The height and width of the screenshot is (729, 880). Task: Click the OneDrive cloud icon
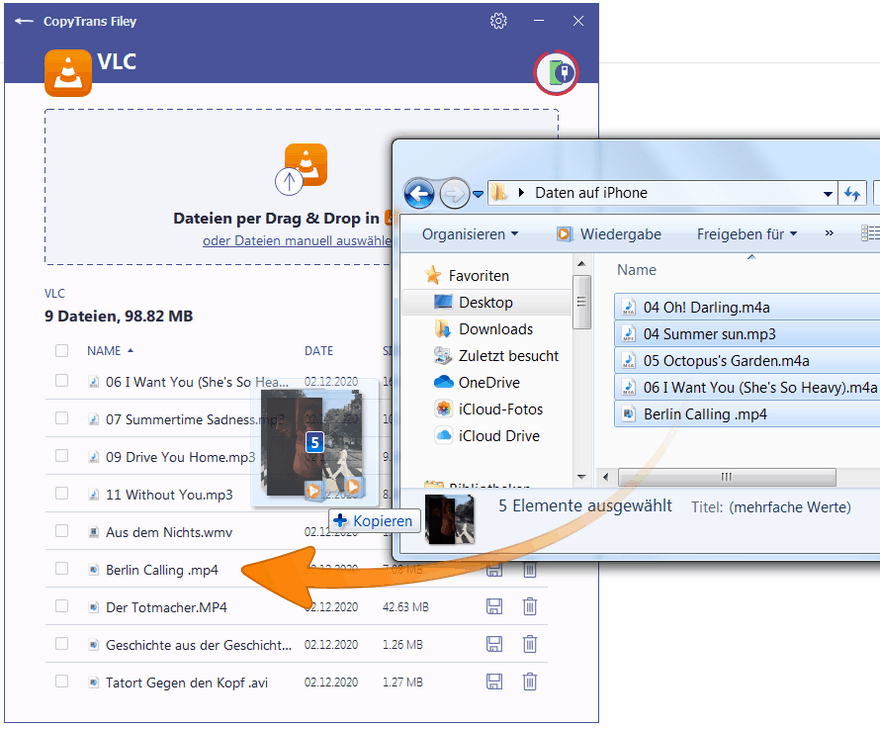click(x=443, y=382)
